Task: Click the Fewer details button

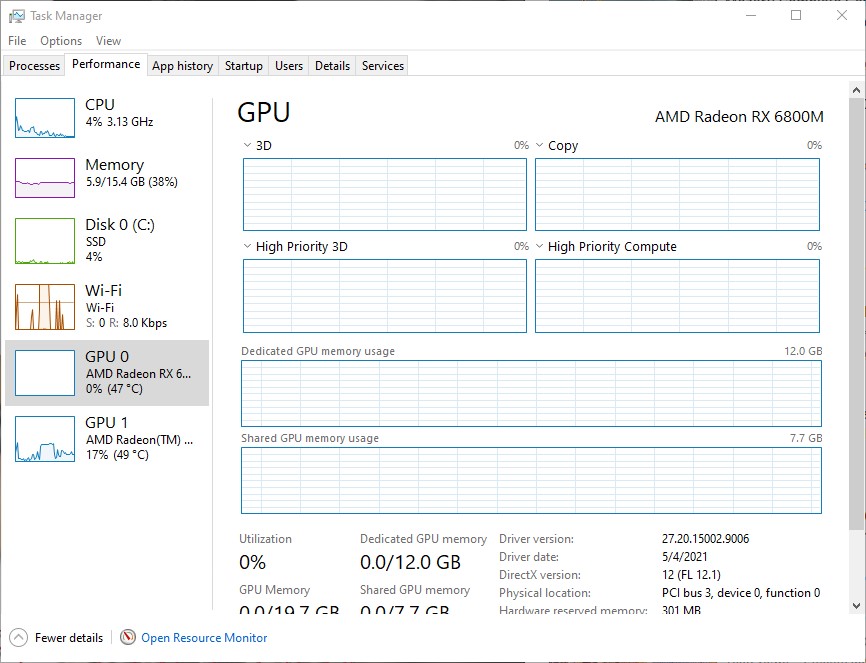Action: pyautogui.click(x=68, y=637)
